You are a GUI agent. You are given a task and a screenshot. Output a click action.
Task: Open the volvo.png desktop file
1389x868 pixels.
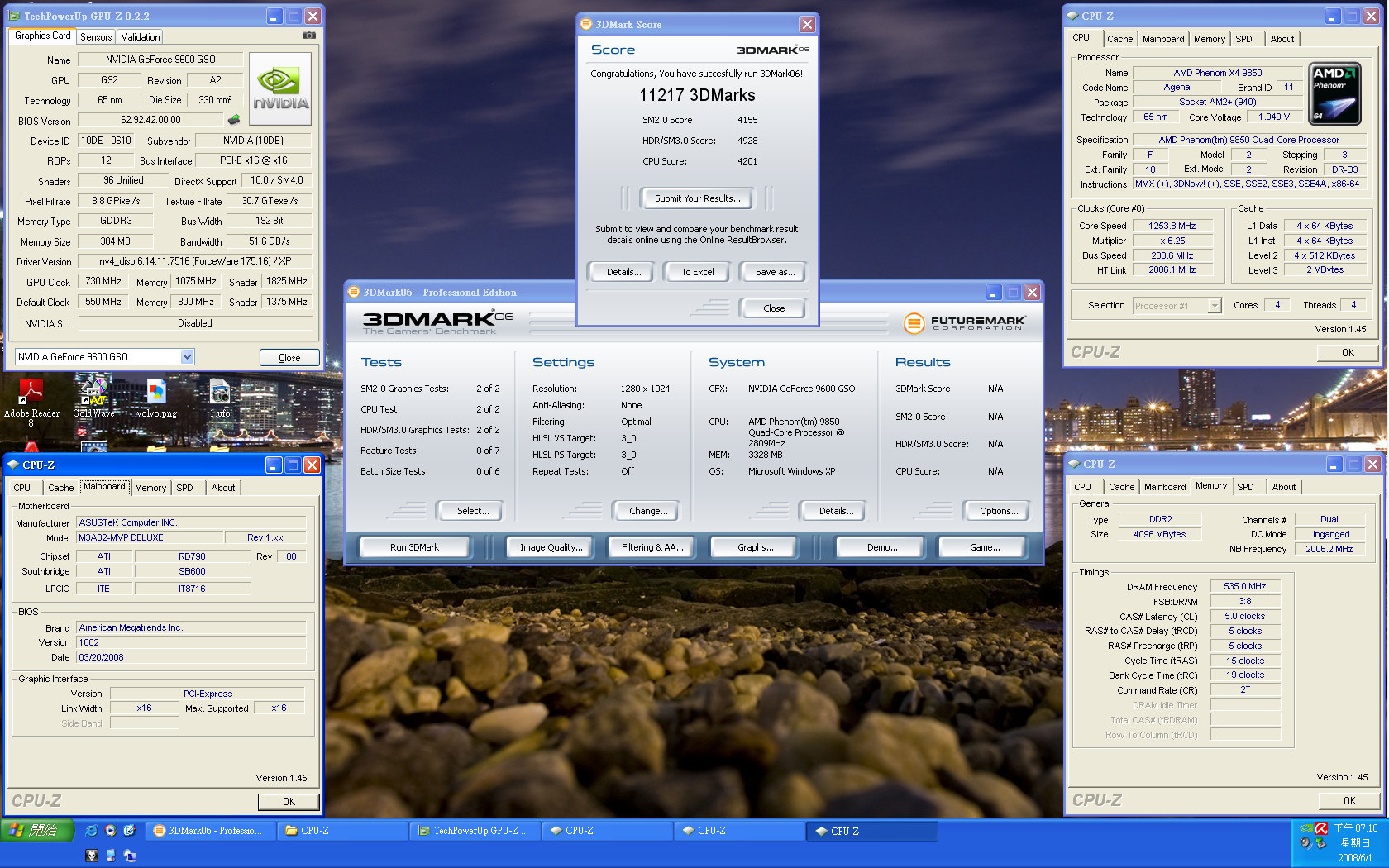click(156, 397)
